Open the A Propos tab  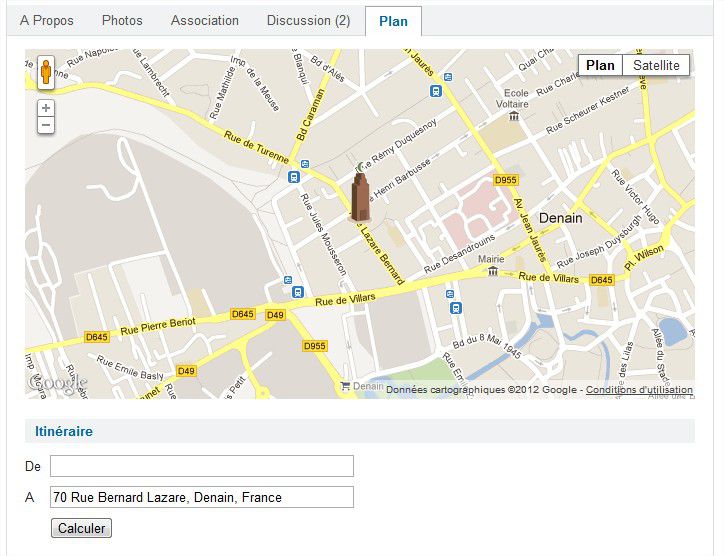coord(47,20)
